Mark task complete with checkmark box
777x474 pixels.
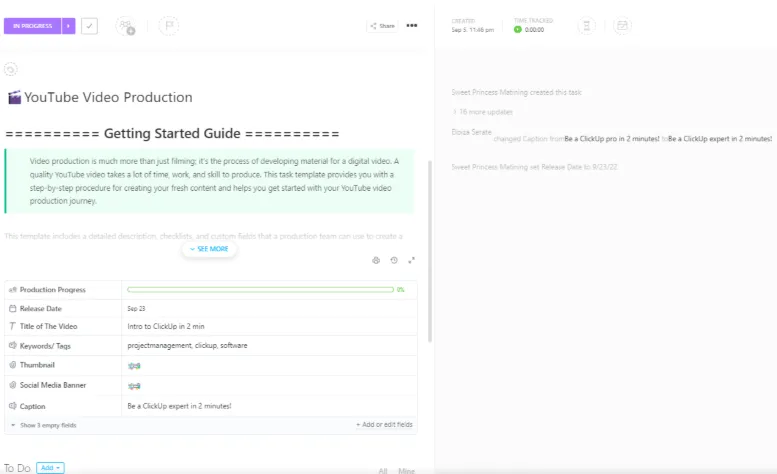pos(89,26)
